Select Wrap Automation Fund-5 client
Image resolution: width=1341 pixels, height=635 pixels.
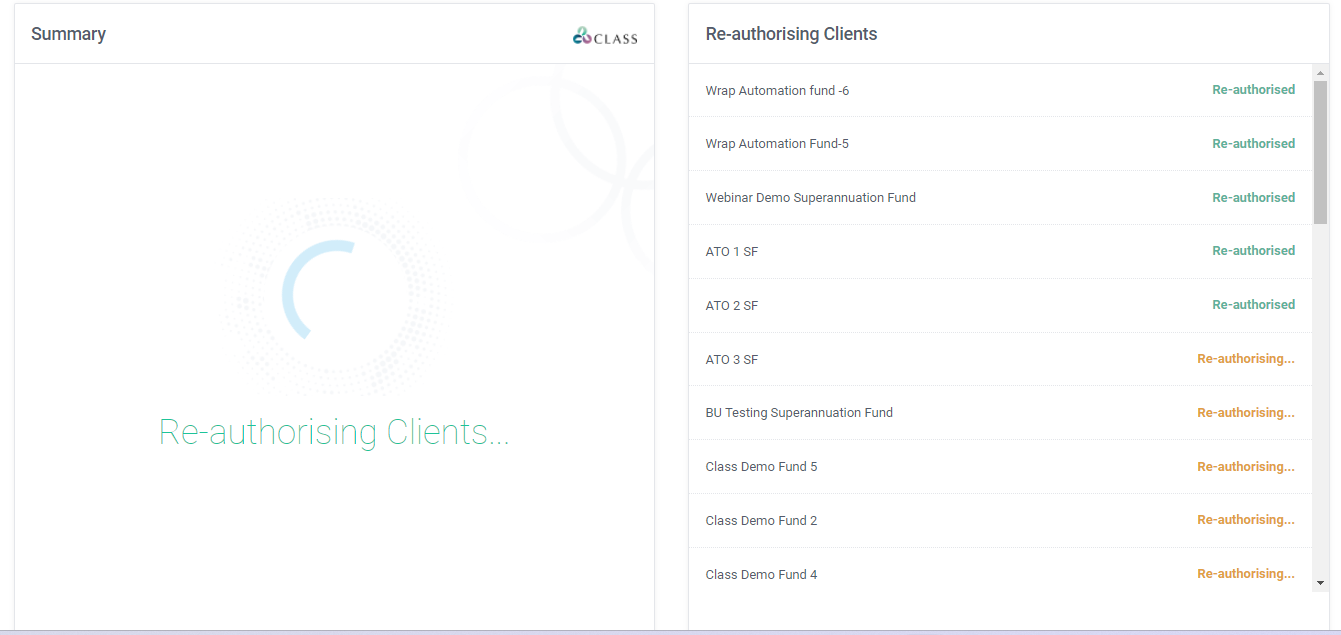tap(777, 144)
